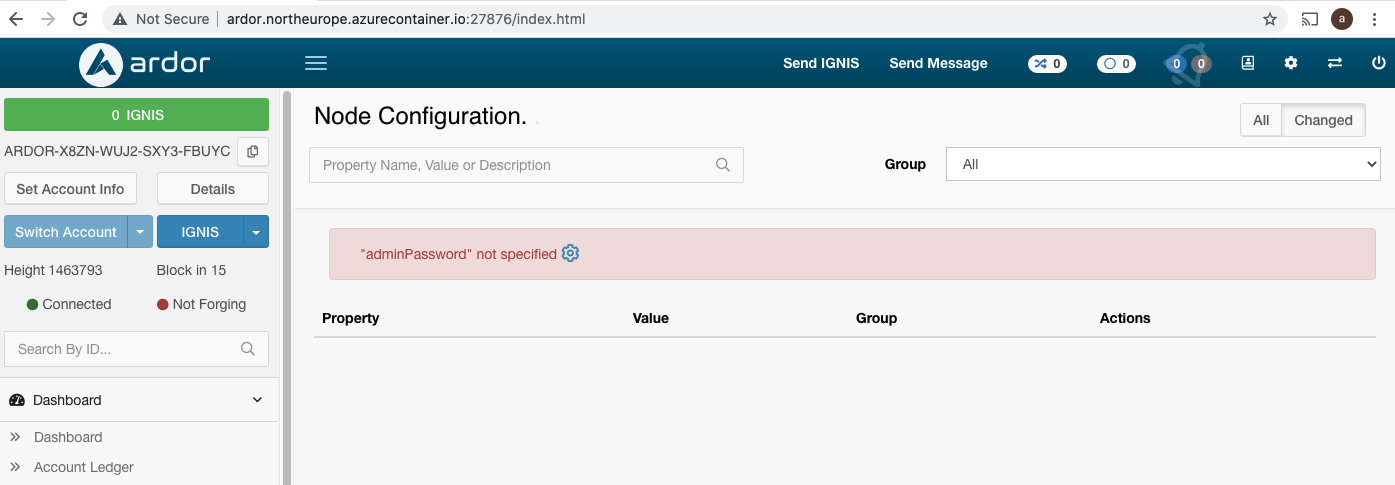Click Block in 15 text
The height and width of the screenshot is (485, 1395).
[x=191, y=270]
